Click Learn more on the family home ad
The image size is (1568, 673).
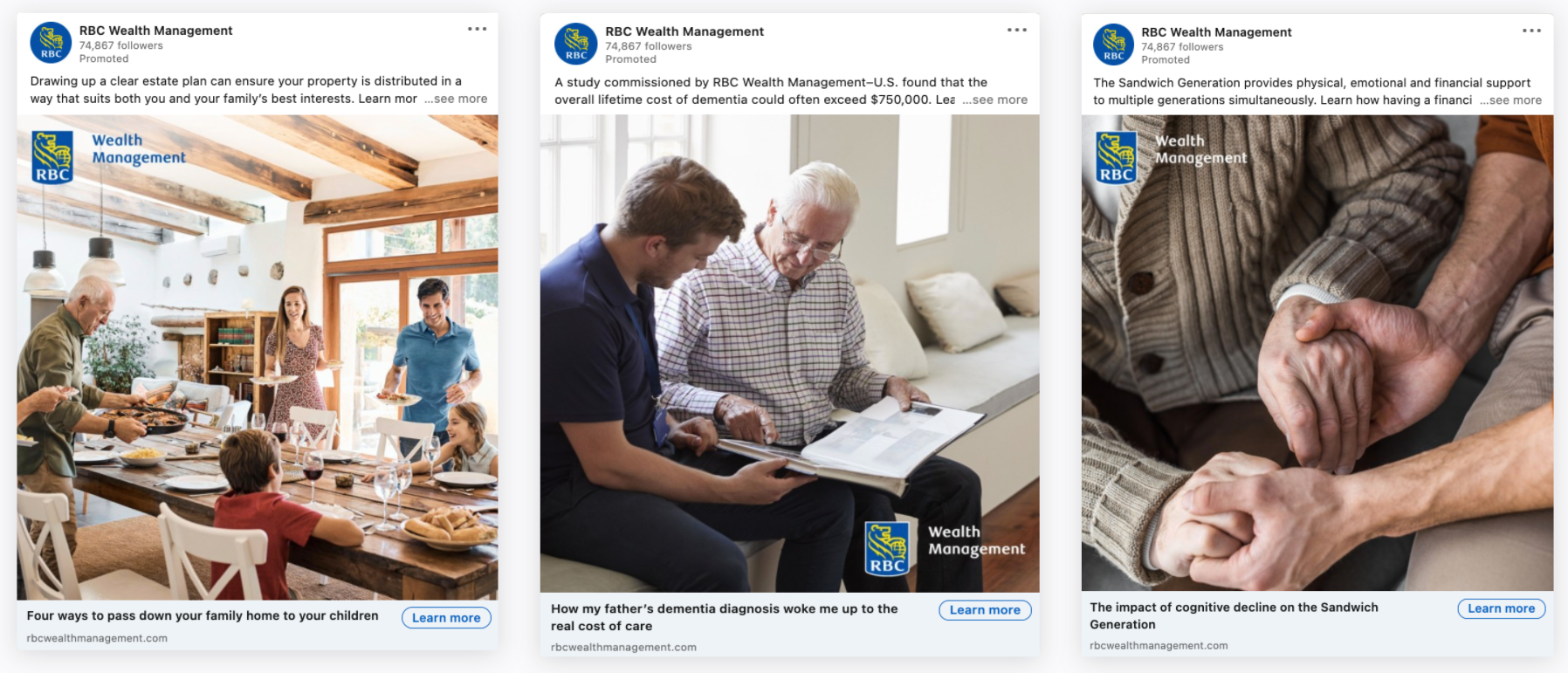point(446,618)
